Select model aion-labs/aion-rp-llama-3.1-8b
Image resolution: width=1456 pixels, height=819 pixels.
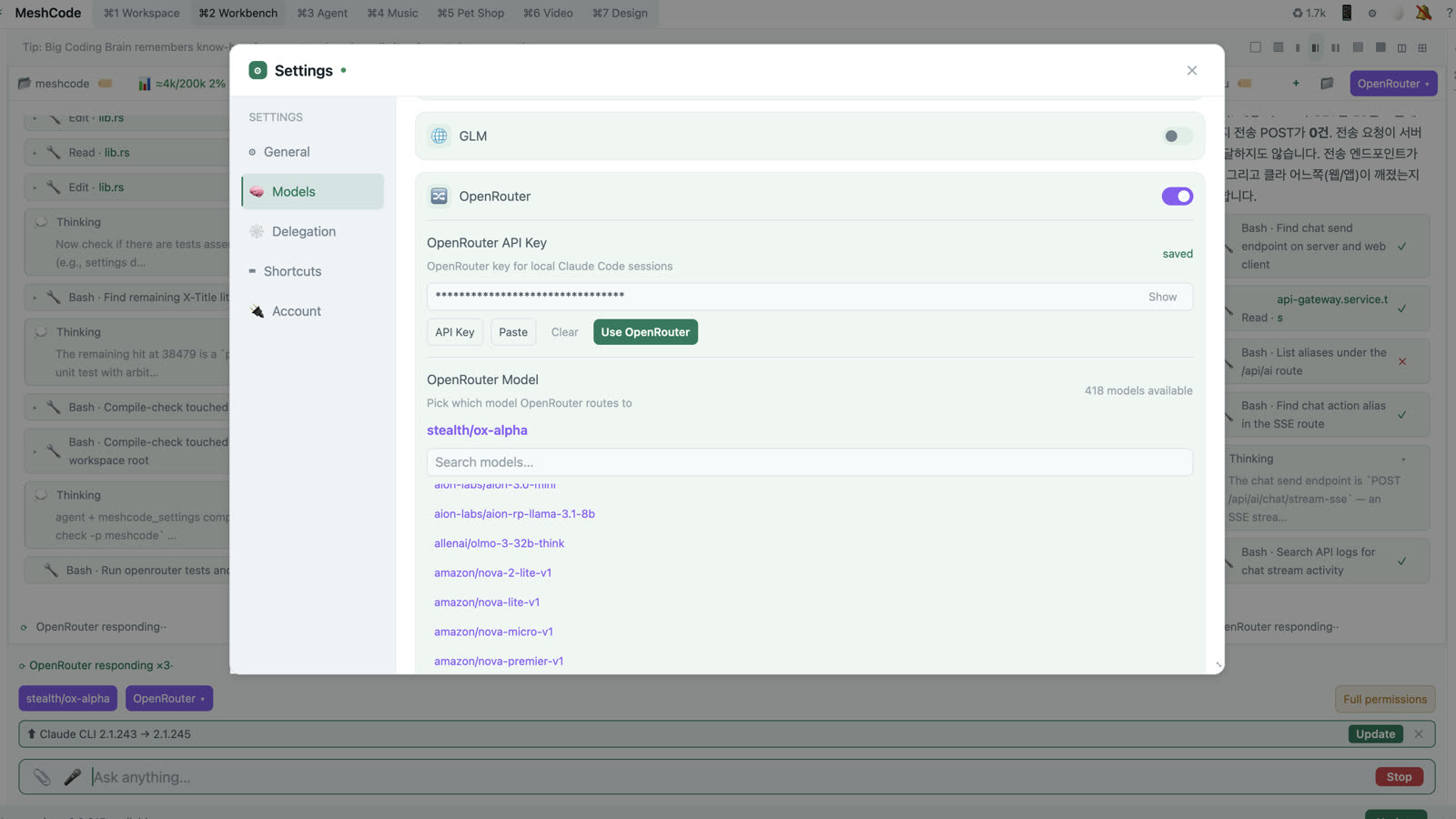tap(514, 514)
